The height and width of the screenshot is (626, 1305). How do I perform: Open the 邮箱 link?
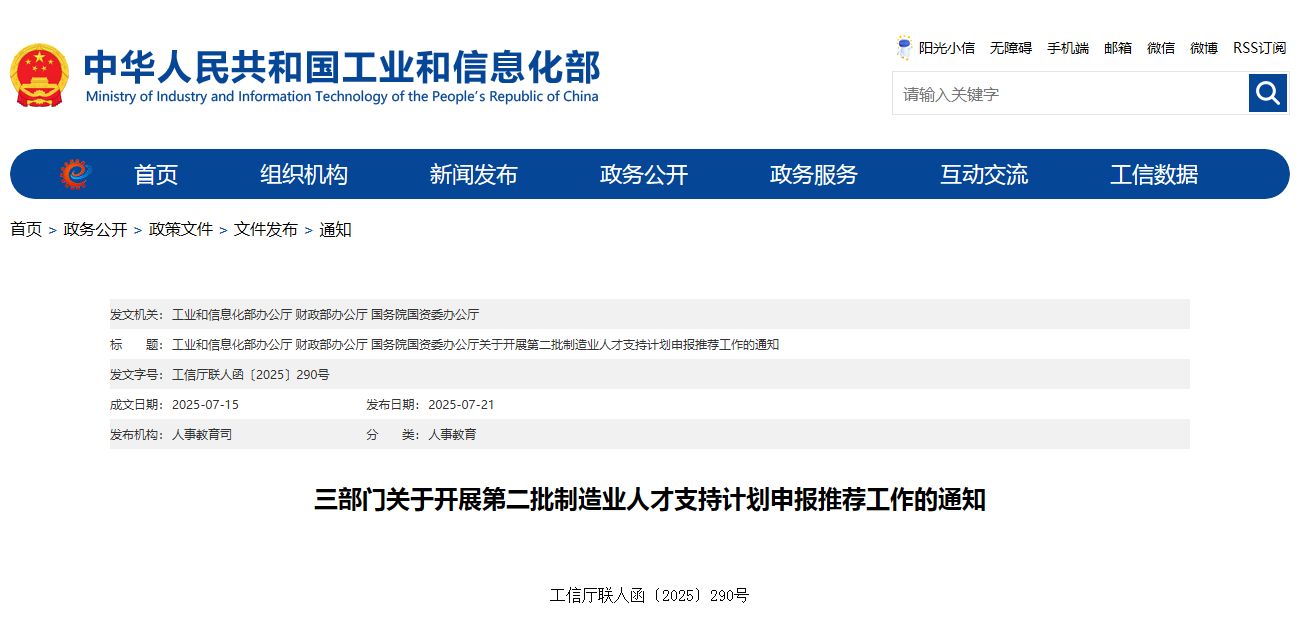click(x=1117, y=47)
